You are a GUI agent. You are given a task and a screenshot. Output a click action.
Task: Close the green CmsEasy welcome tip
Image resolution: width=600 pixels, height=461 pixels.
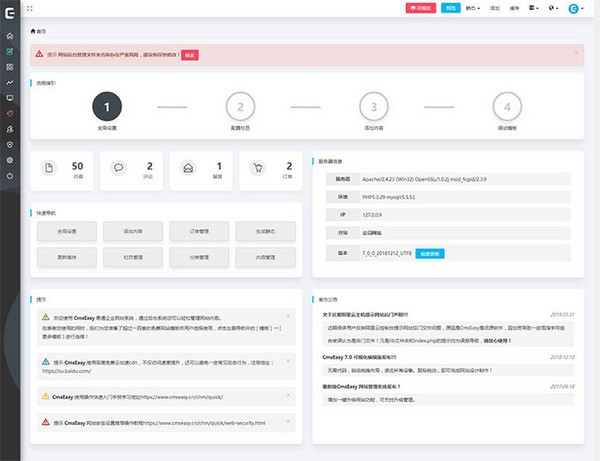tap(288, 315)
